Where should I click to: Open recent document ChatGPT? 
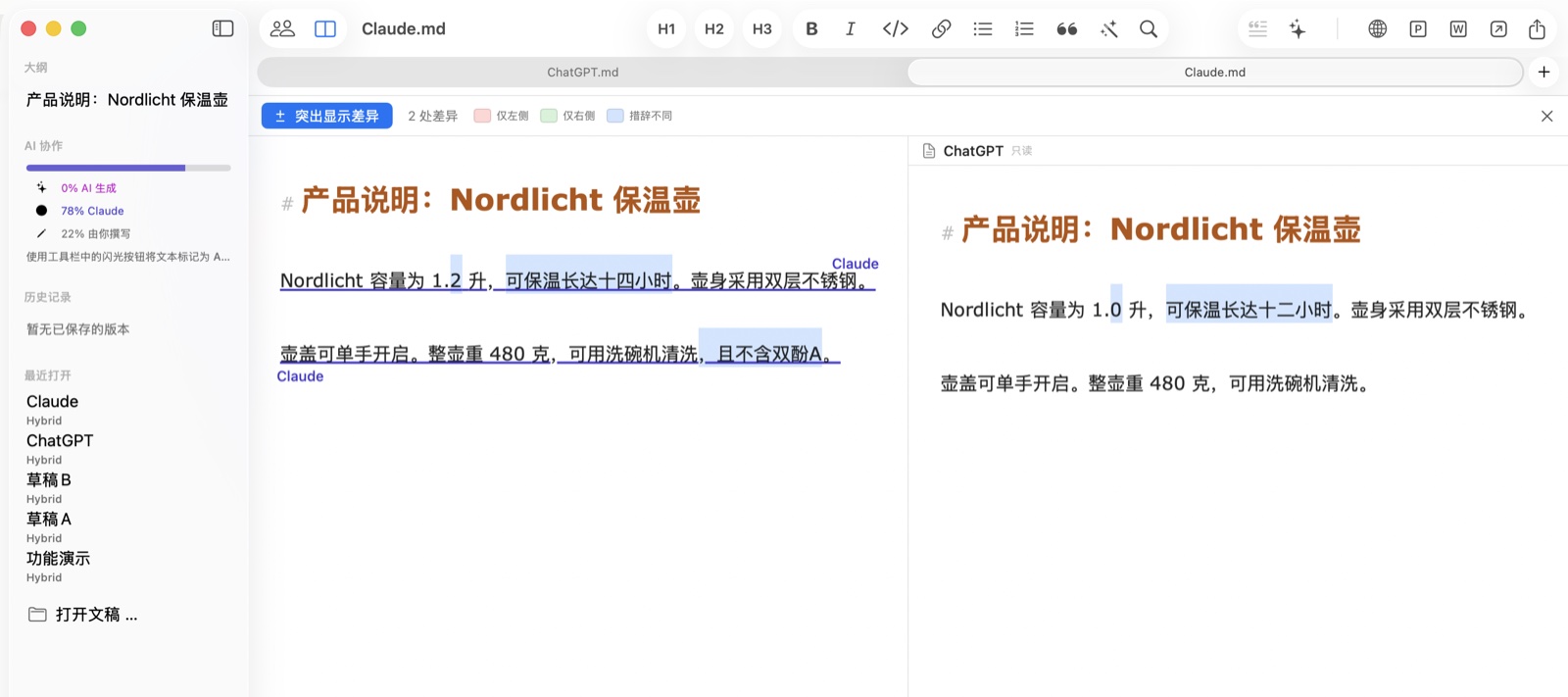pos(60,441)
